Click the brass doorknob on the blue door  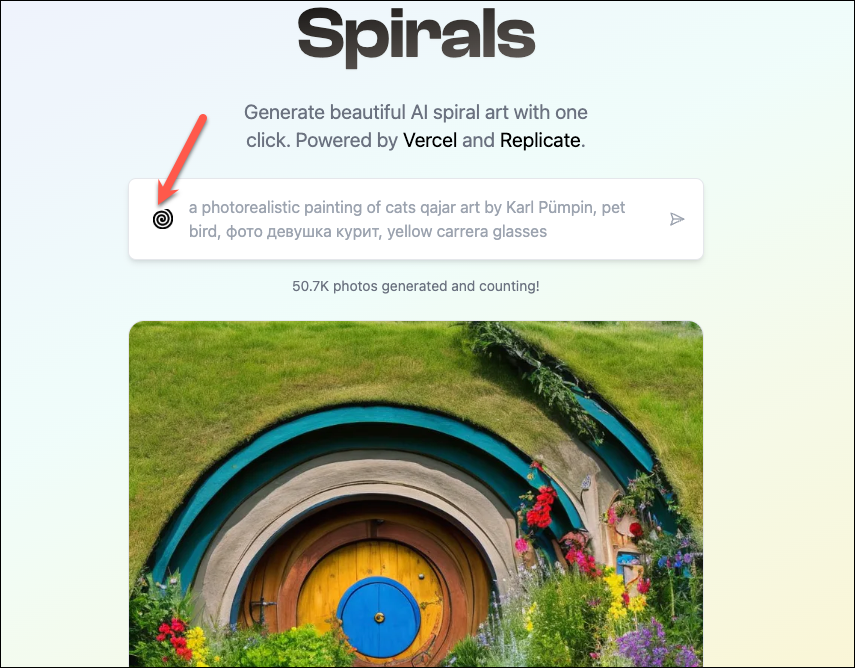click(379, 617)
